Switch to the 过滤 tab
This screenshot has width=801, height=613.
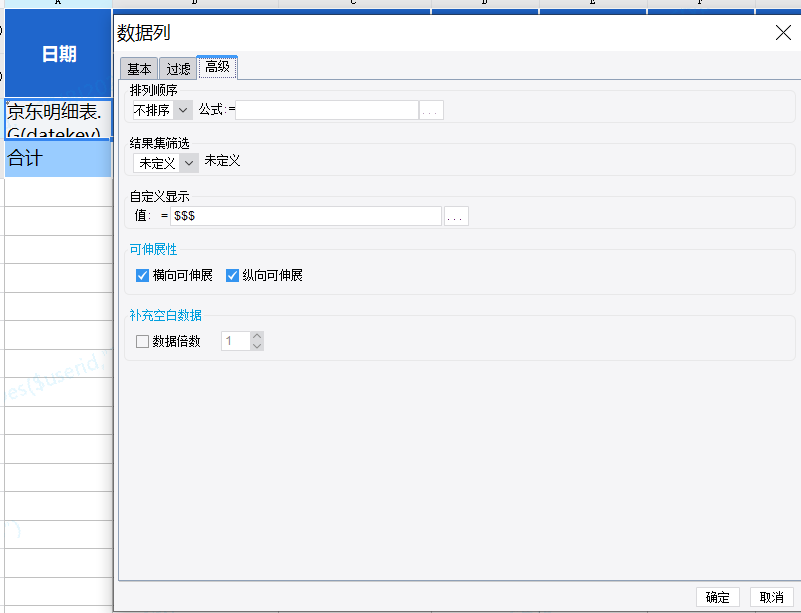[178, 68]
